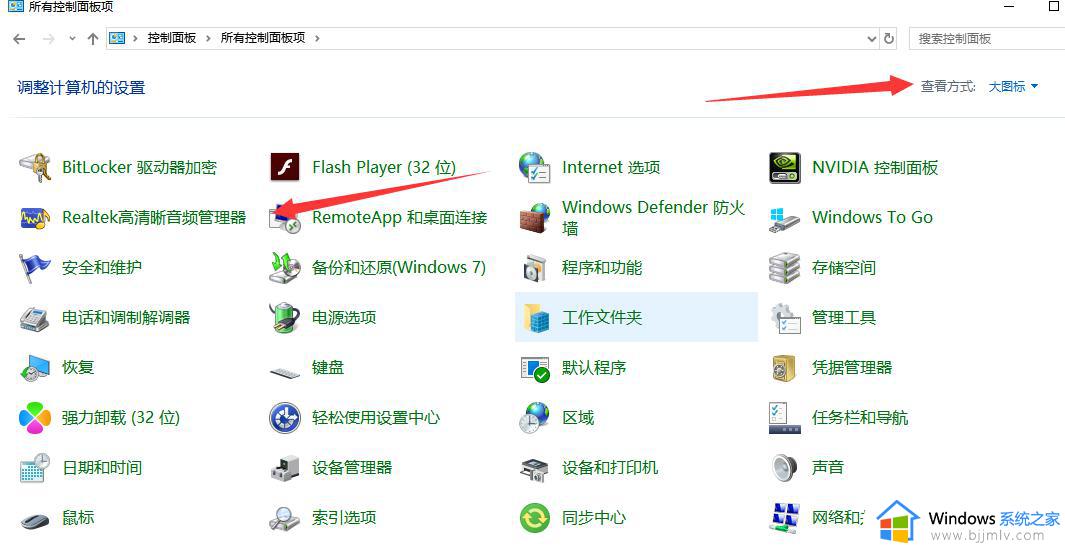The width and height of the screenshot is (1065, 549).
Task: Open the 键盘 keyboard icon
Action: 285,372
